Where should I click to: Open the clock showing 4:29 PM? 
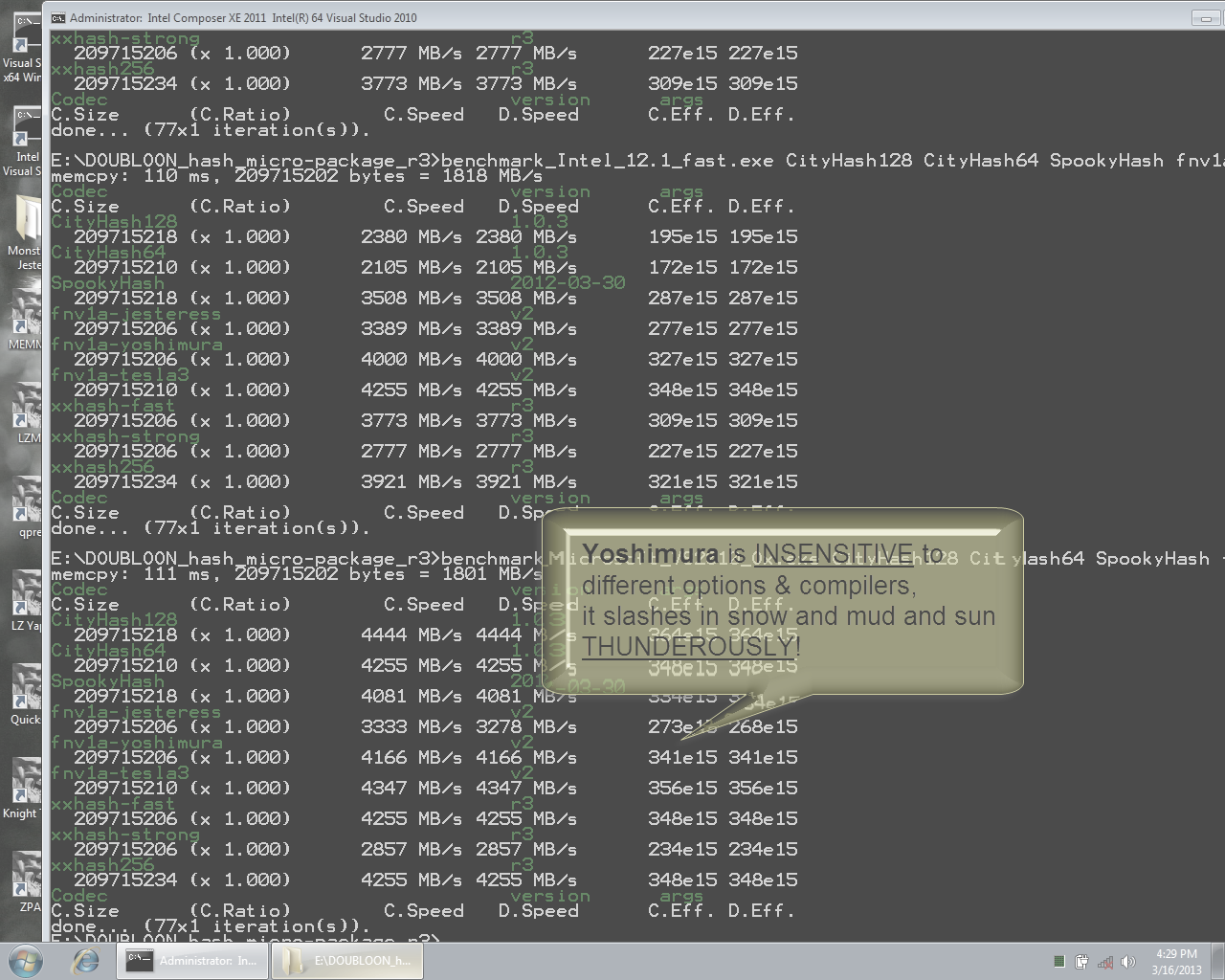[1176, 962]
